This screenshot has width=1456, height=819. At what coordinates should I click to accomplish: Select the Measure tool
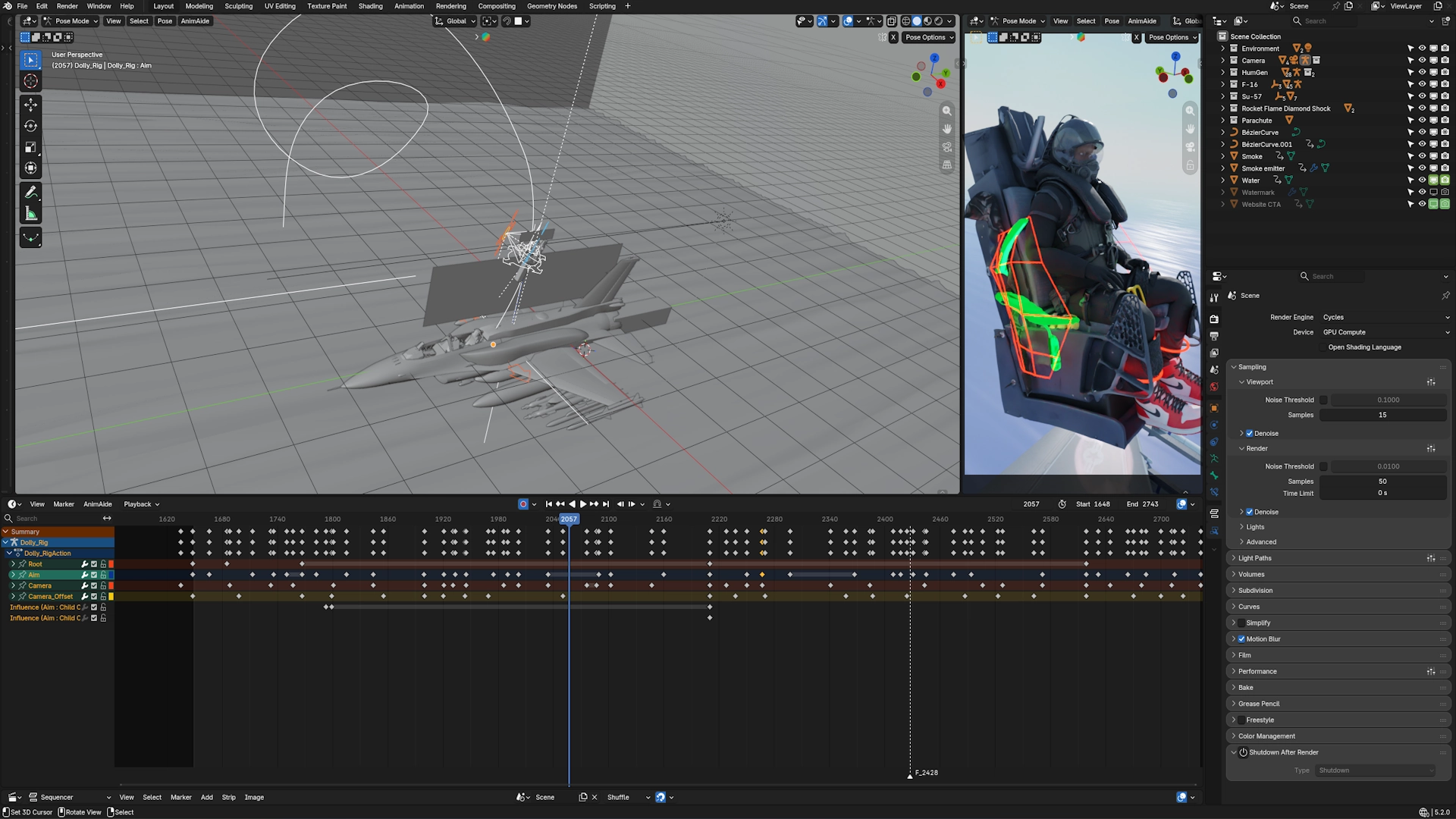30,214
